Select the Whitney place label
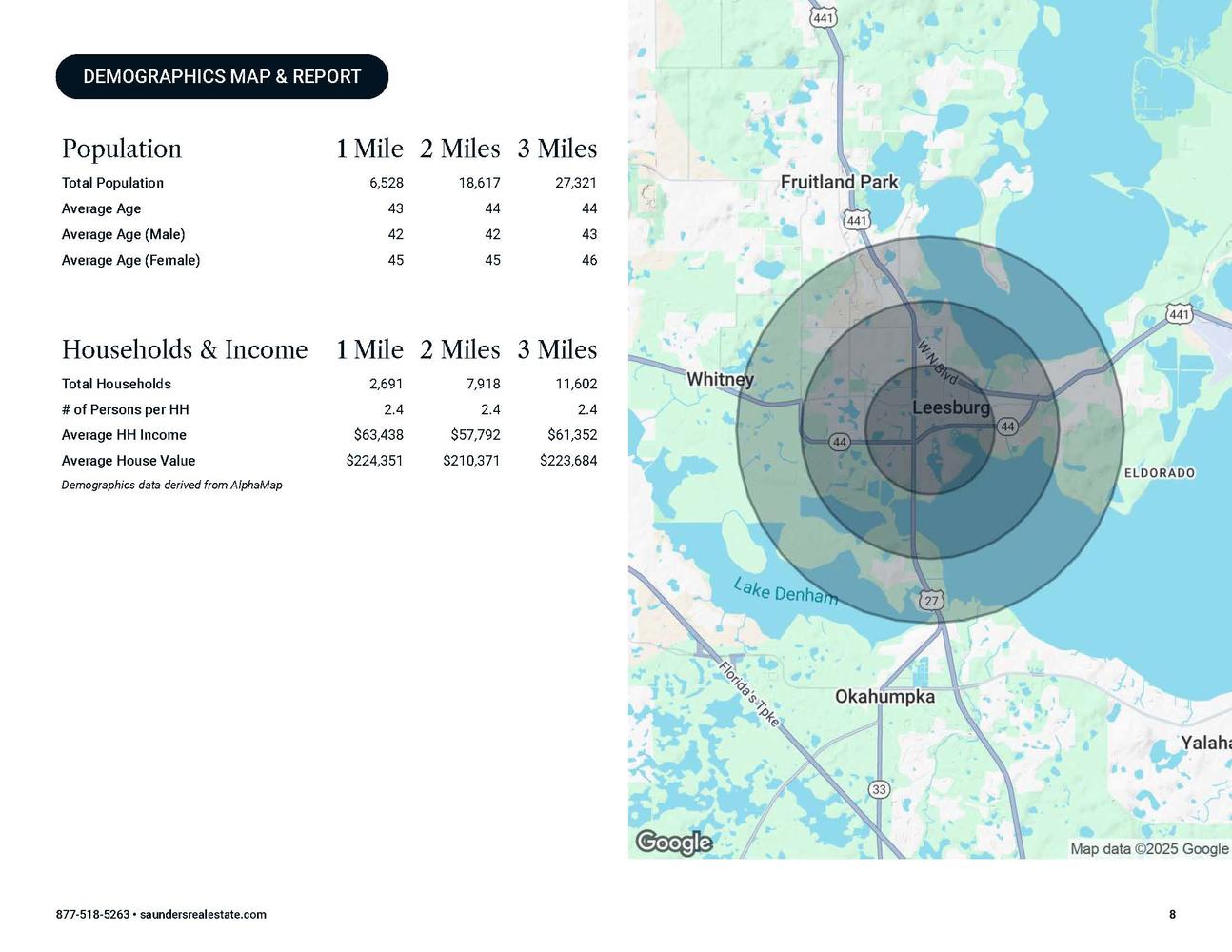This screenshot has width=1232, height=952. click(720, 379)
